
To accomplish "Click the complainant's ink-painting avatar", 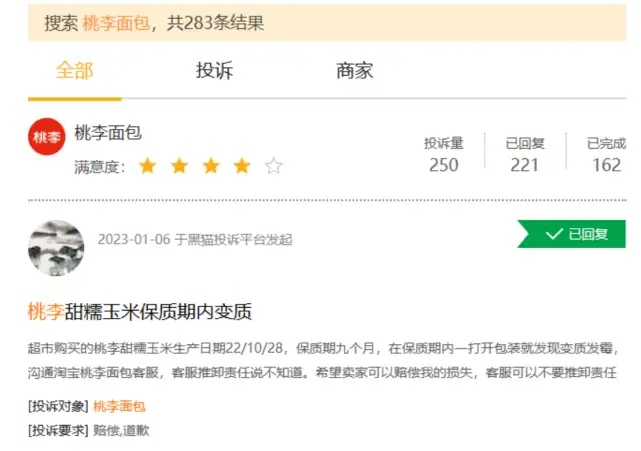I will (x=56, y=248).
